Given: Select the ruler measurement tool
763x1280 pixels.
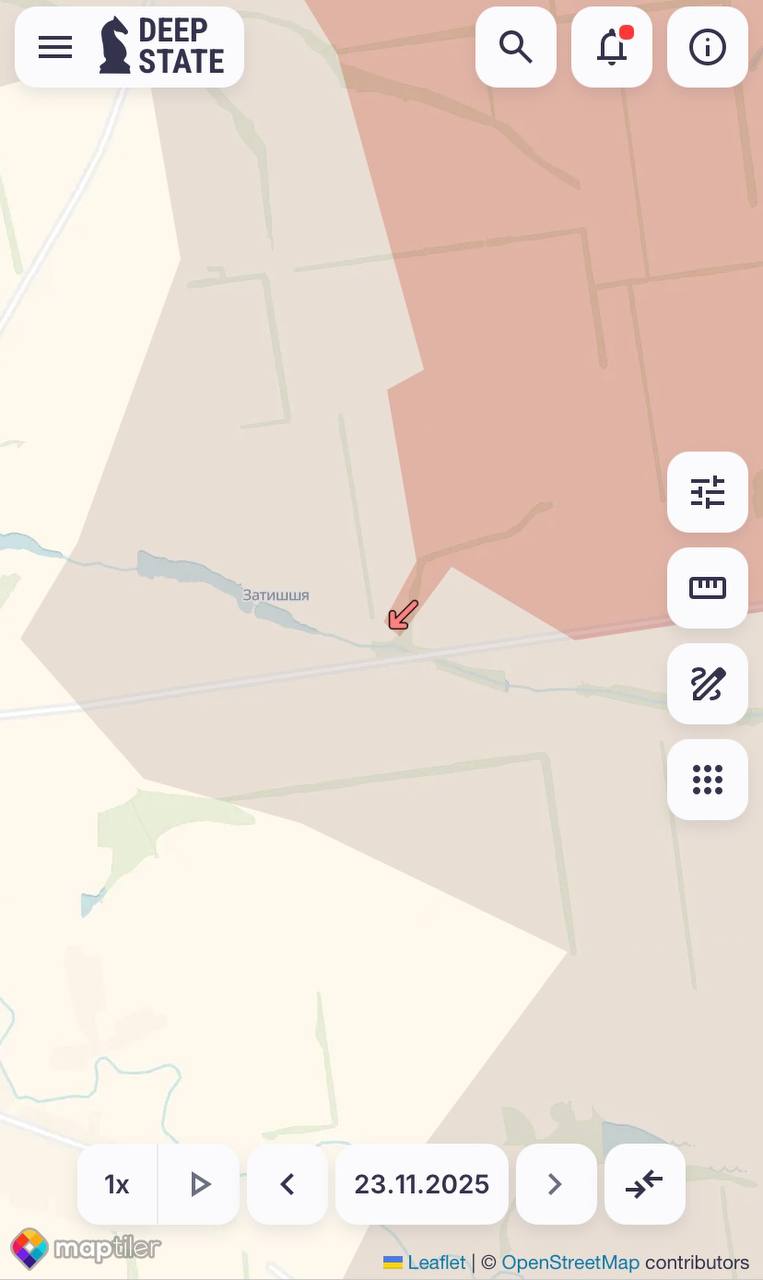Looking at the screenshot, I should 708,588.
